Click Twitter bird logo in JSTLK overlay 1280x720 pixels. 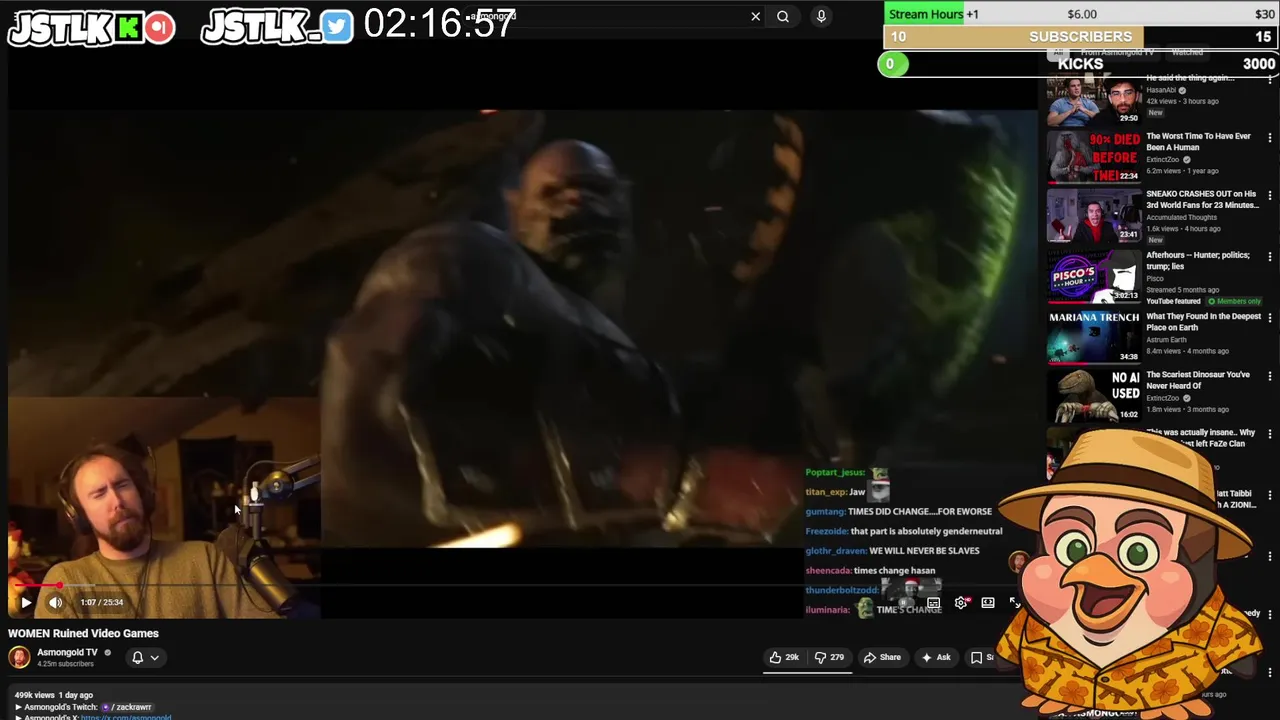(337, 28)
